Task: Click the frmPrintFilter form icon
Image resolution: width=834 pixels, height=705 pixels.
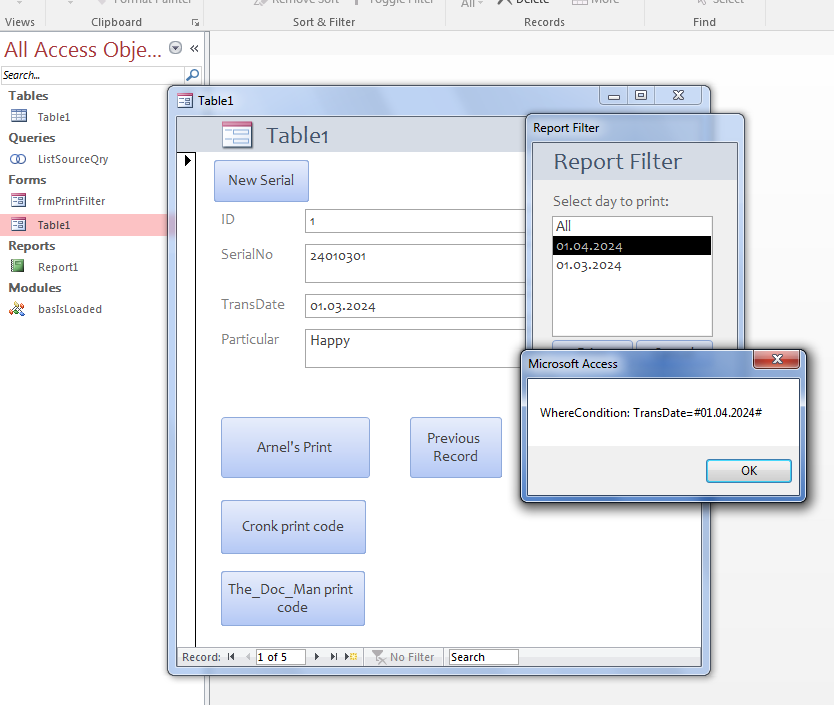Action: coord(19,200)
